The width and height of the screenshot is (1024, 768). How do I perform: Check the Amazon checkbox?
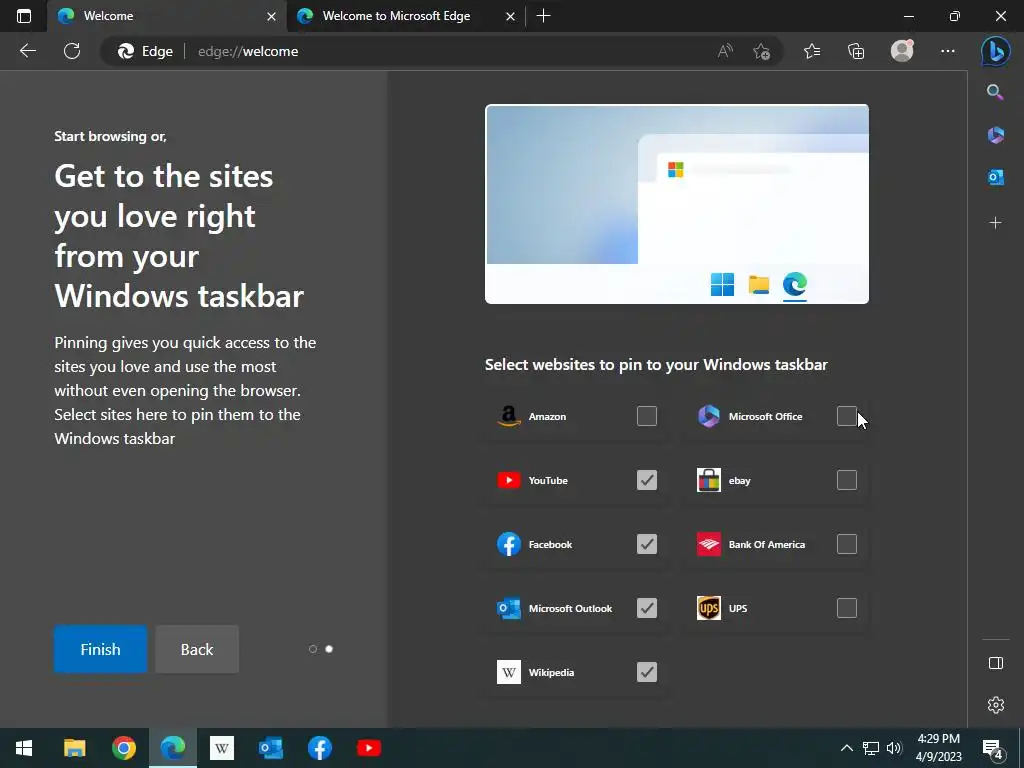pos(647,416)
